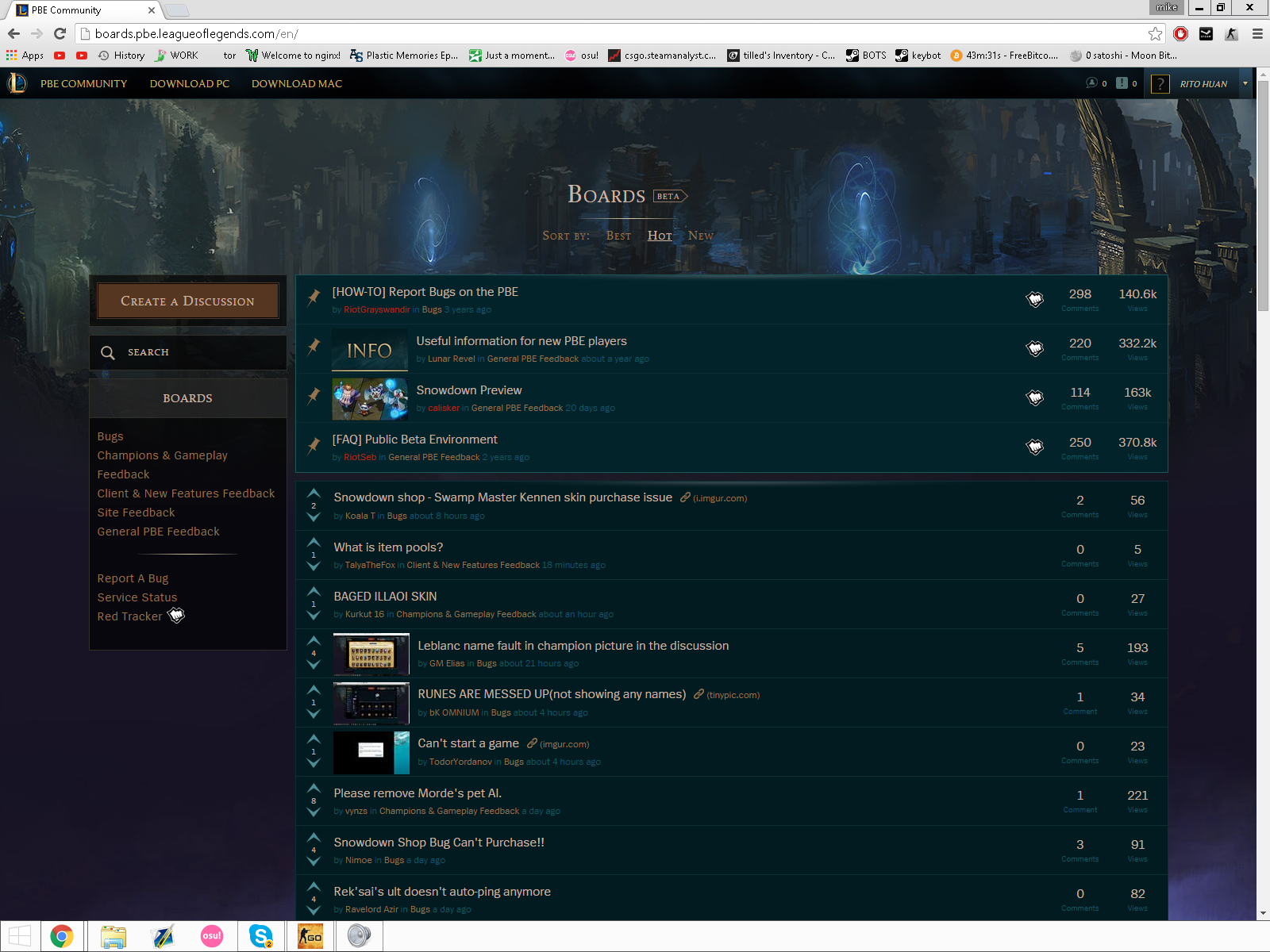
Task: Expand the RITO HUAN account dropdown arrow
Action: pos(1245,83)
